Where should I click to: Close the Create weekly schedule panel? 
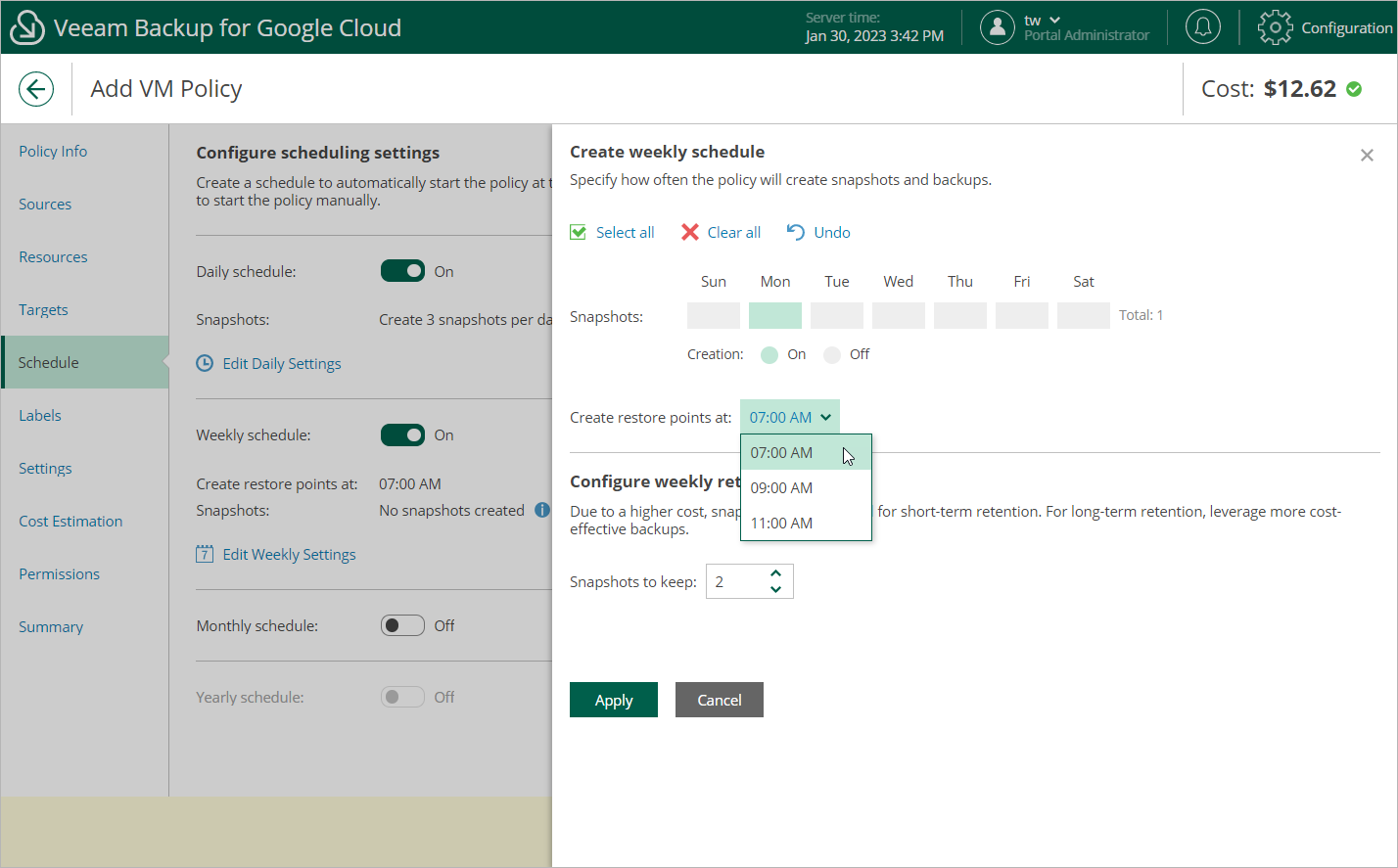1367,156
